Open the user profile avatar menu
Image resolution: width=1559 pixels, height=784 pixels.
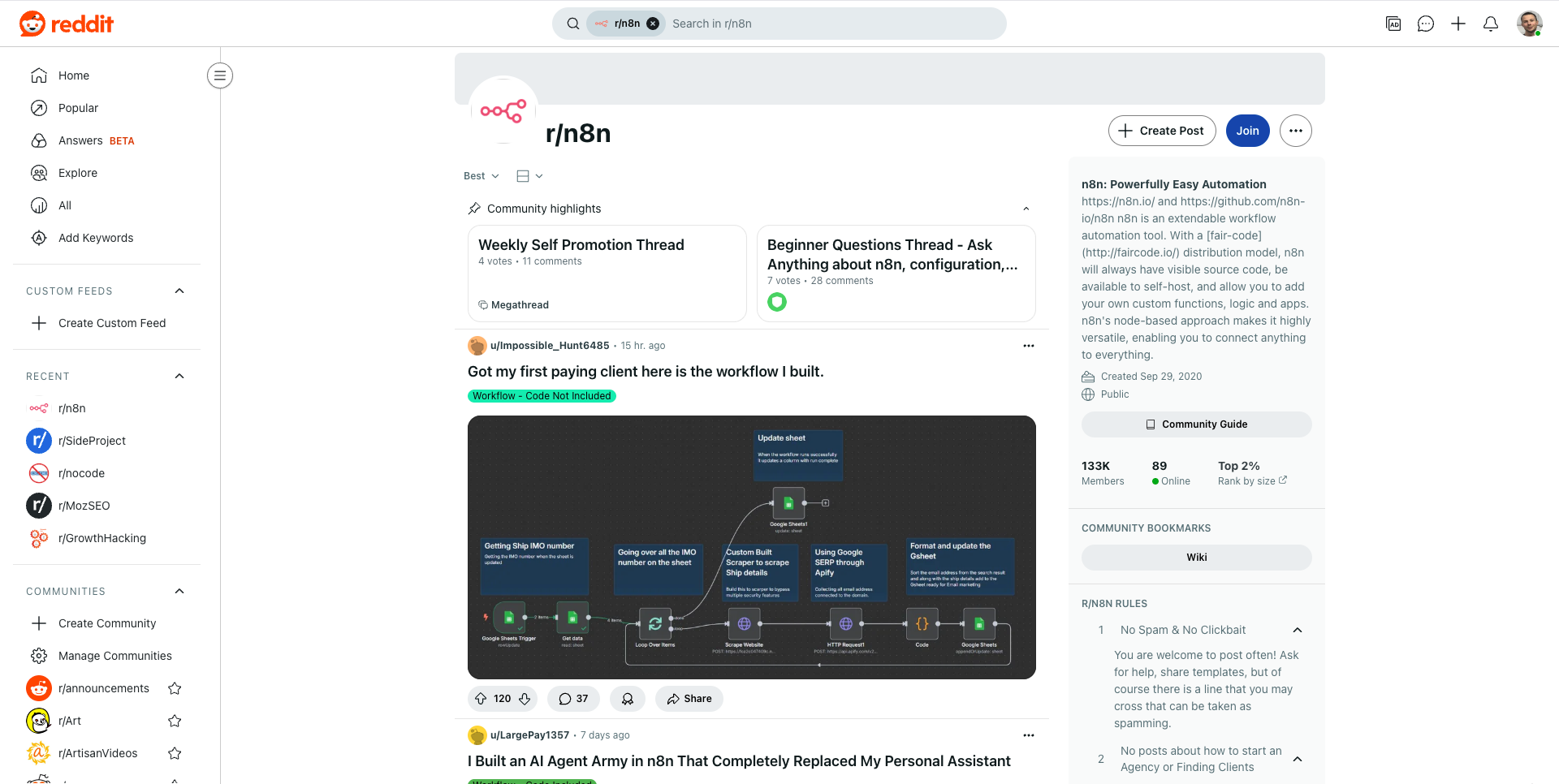[x=1530, y=24]
